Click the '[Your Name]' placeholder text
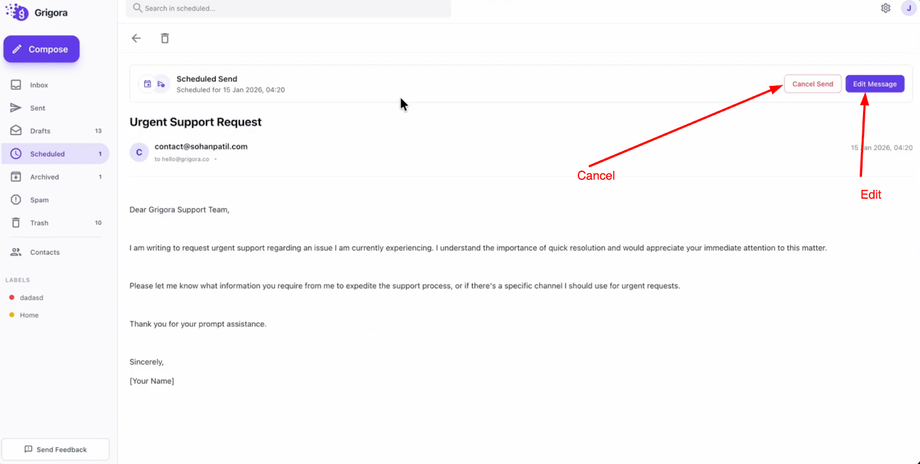This screenshot has height=464, width=920. tap(152, 381)
